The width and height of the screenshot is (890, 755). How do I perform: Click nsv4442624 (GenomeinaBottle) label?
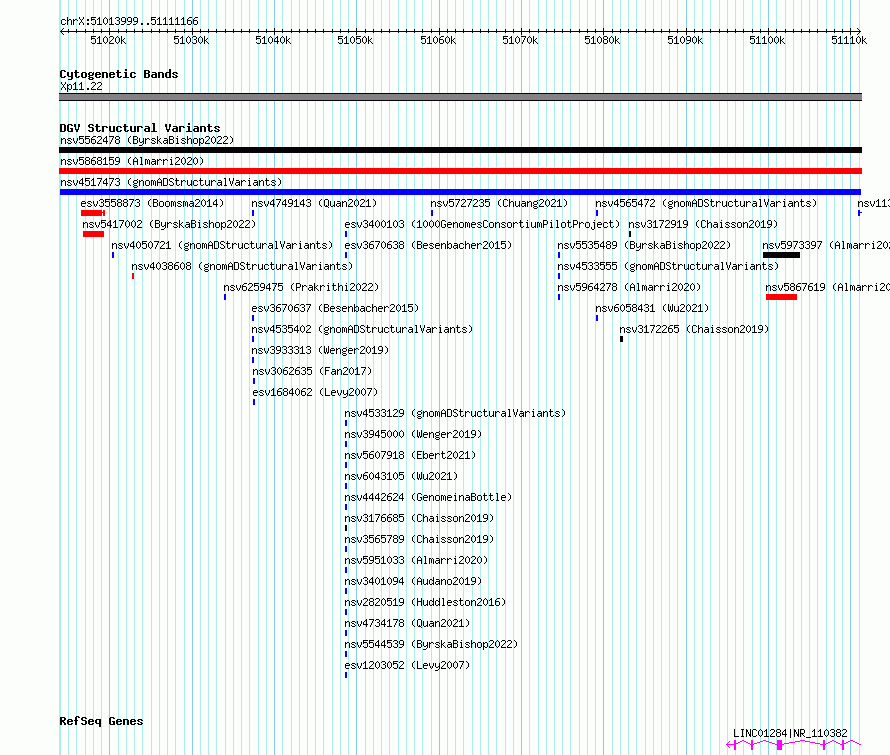(428, 497)
